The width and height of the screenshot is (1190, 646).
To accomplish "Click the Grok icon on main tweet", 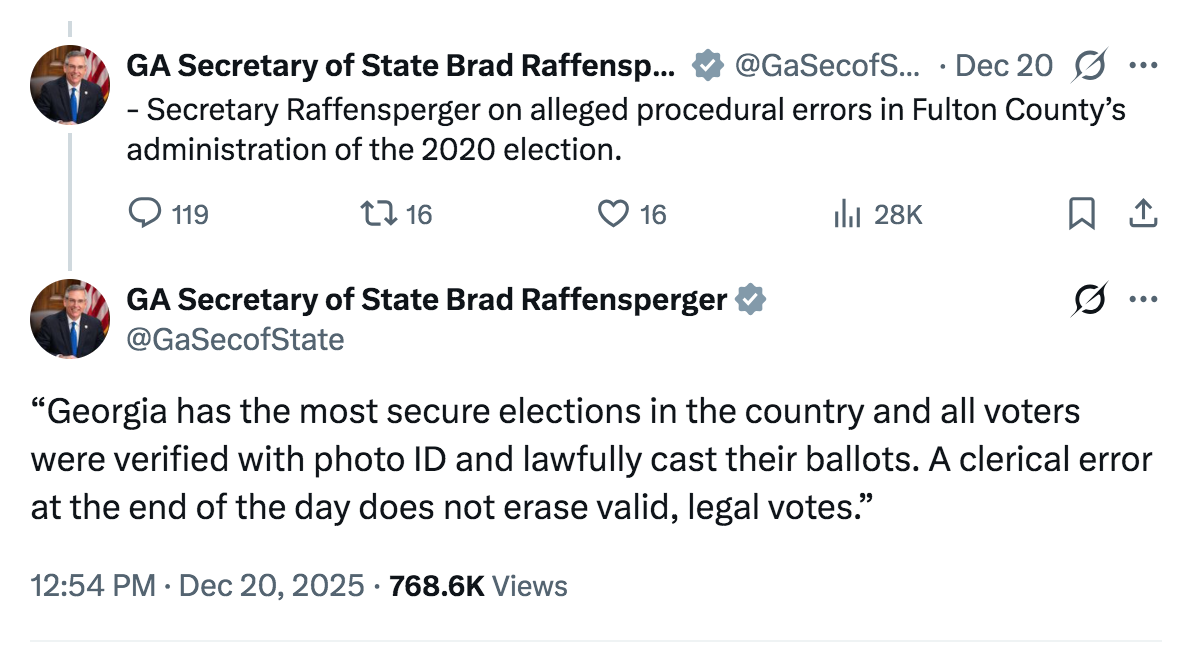I will (1087, 299).
